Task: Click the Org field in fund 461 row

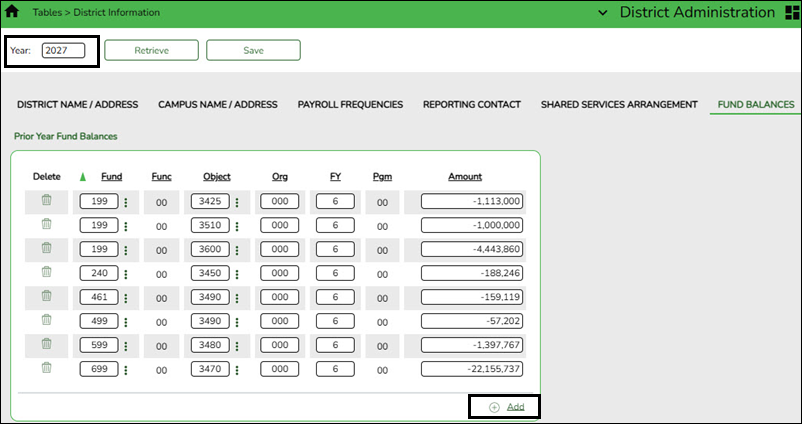Action: 279,297
